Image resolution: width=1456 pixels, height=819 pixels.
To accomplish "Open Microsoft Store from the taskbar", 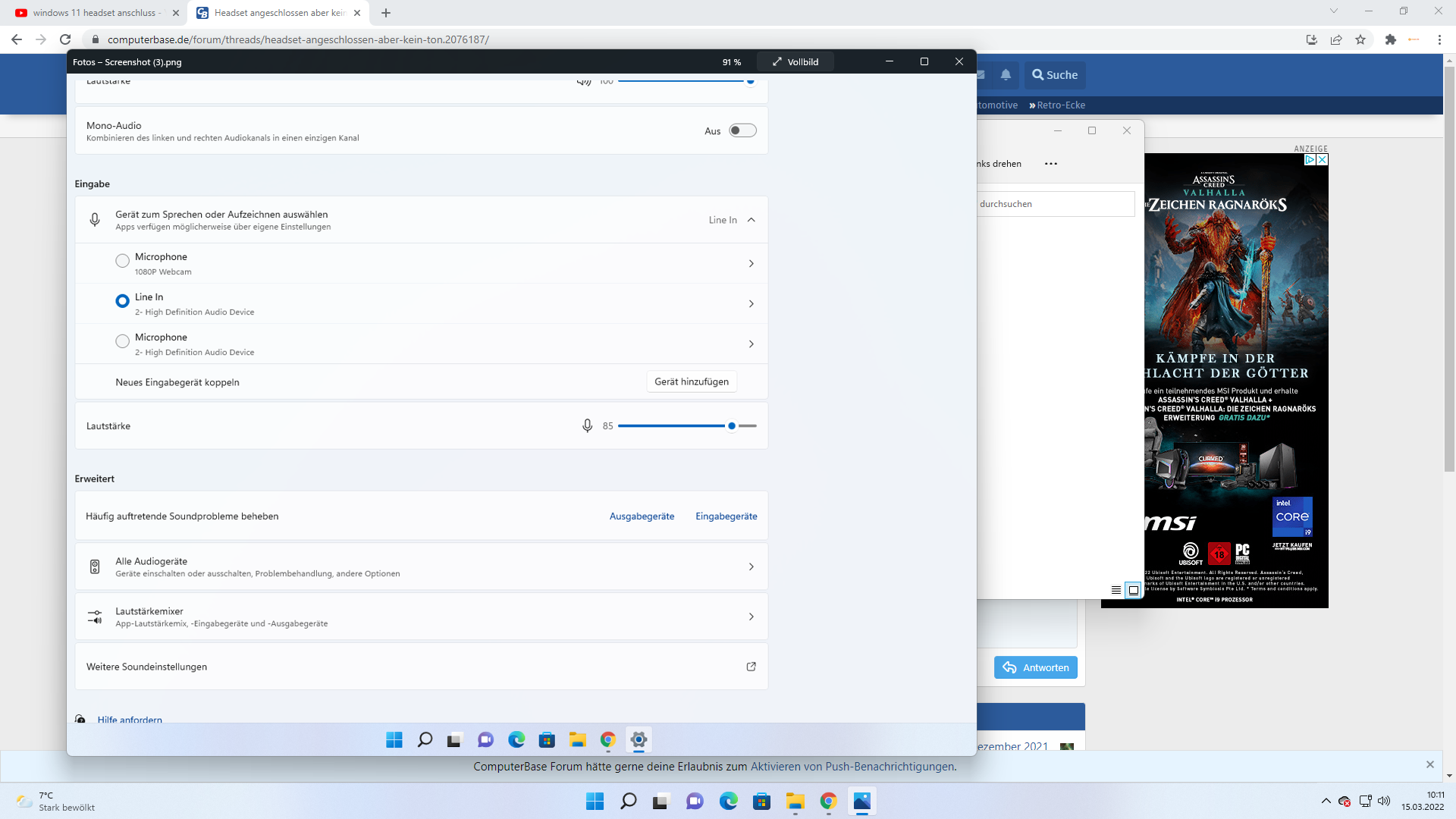I will pyautogui.click(x=761, y=802).
